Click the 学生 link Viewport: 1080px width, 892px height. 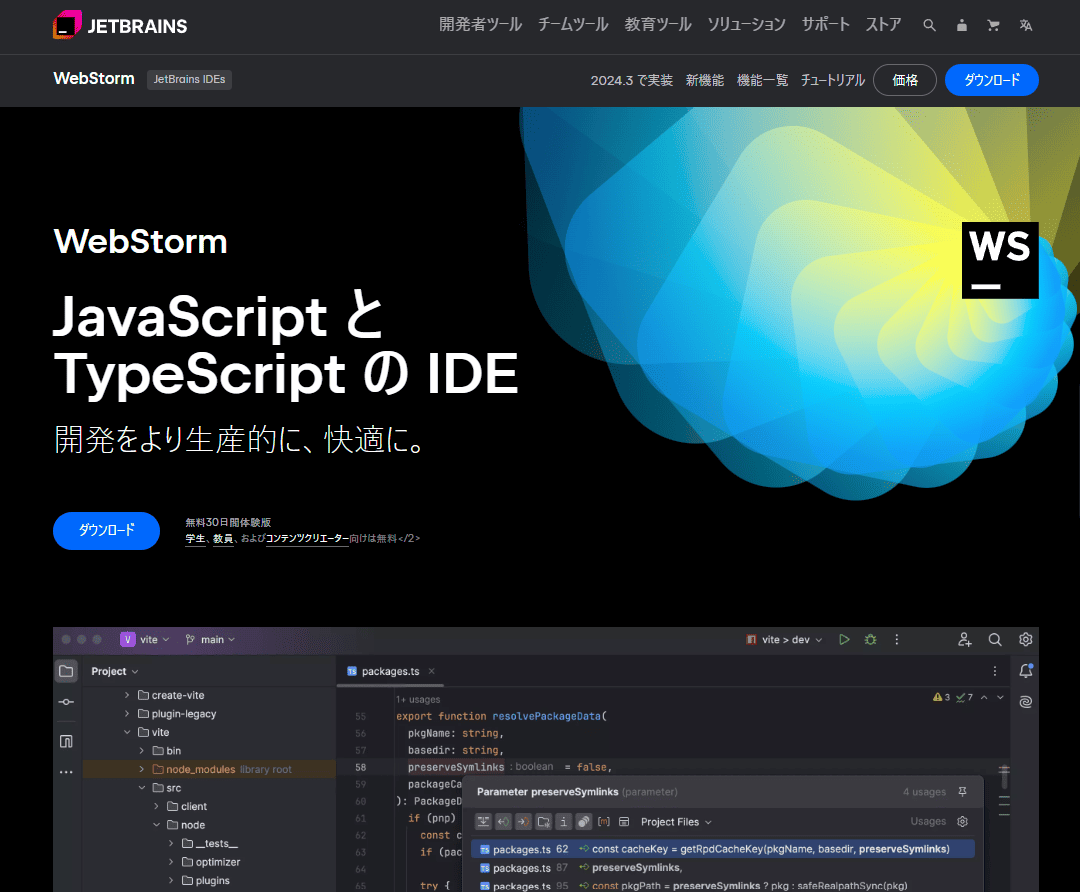click(196, 539)
